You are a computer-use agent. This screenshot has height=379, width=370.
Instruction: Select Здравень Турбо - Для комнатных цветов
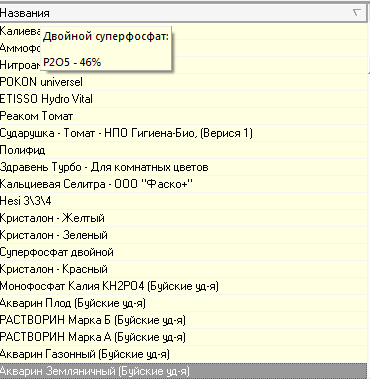(x=183, y=167)
